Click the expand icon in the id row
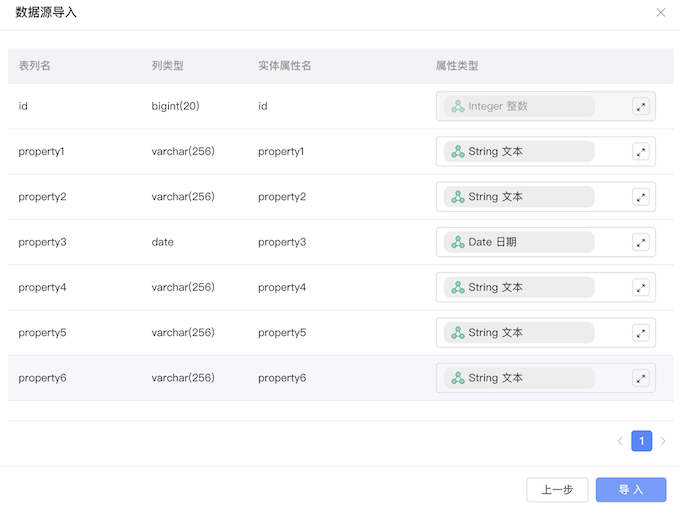 coord(641,107)
